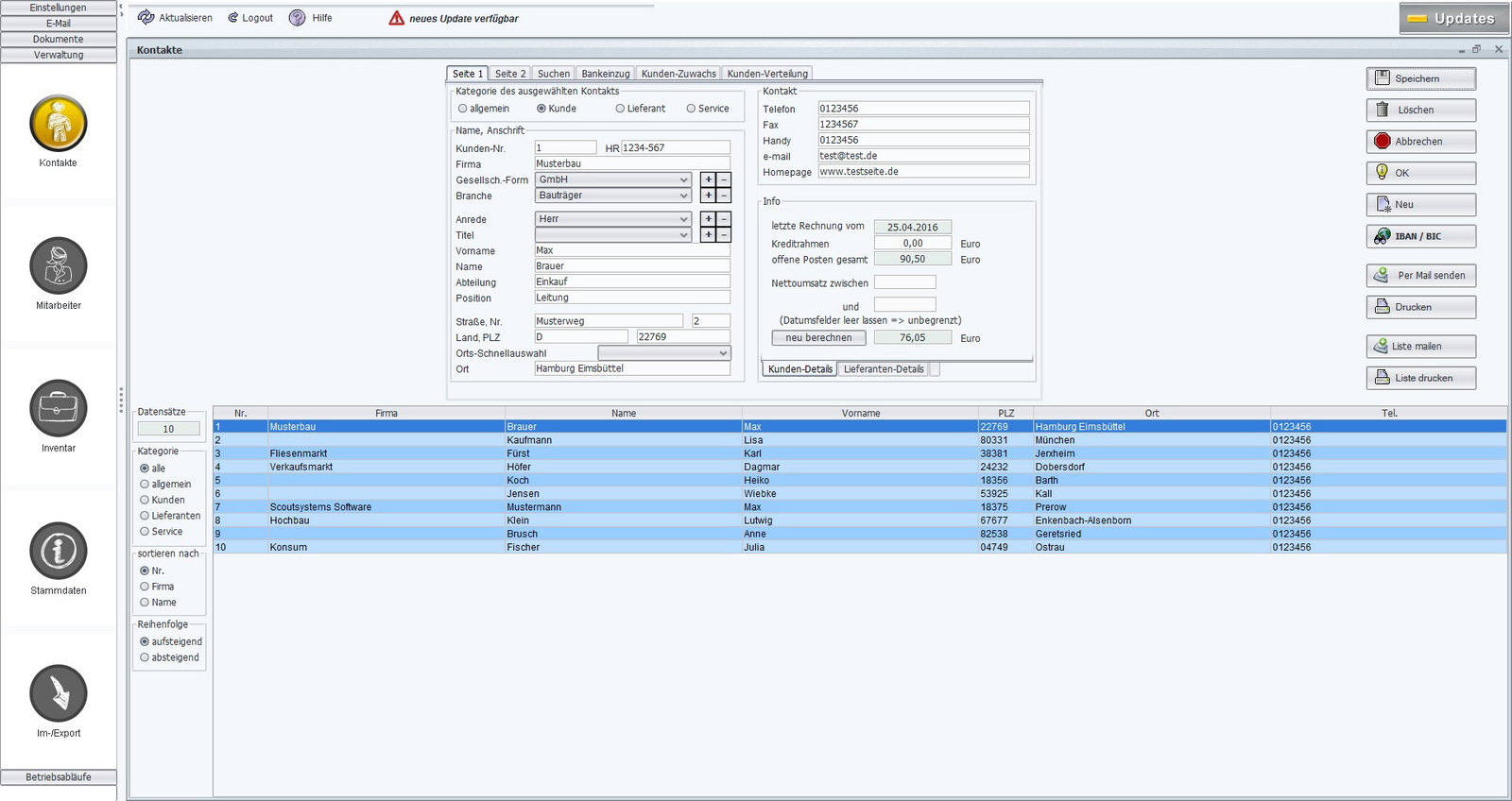
Task: Open the Inventar briefcase icon
Action: 59,408
